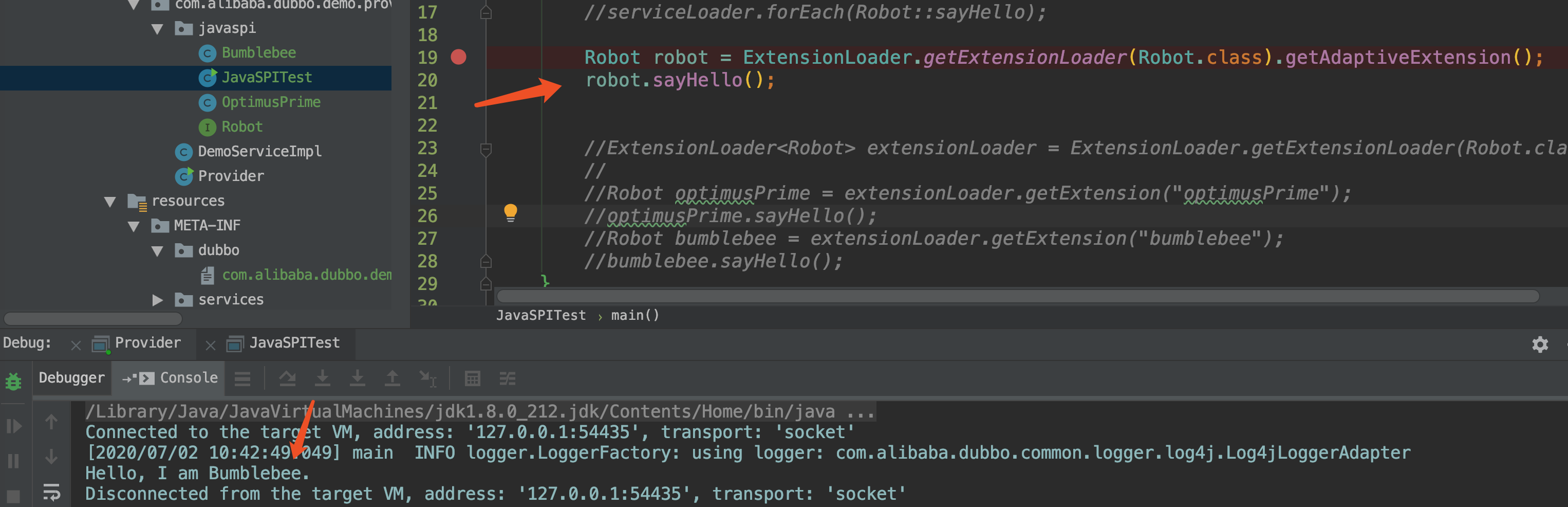Click the project tree horizontal scrollbar
Image resolution: width=1568 pixels, height=507 pixels.
click(x=92, y=319)
